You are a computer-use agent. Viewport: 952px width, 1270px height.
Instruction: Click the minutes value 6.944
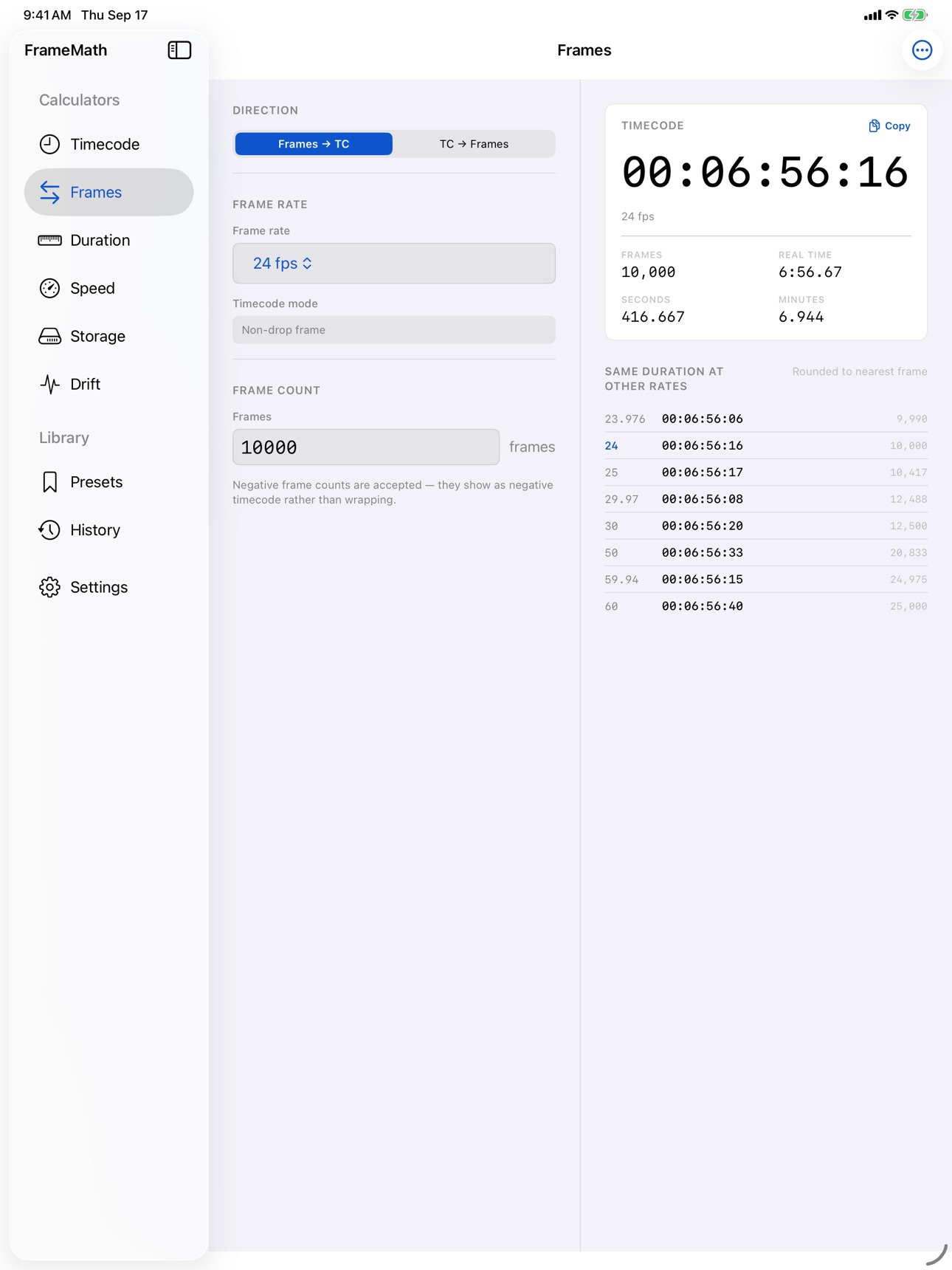[801, 317]
